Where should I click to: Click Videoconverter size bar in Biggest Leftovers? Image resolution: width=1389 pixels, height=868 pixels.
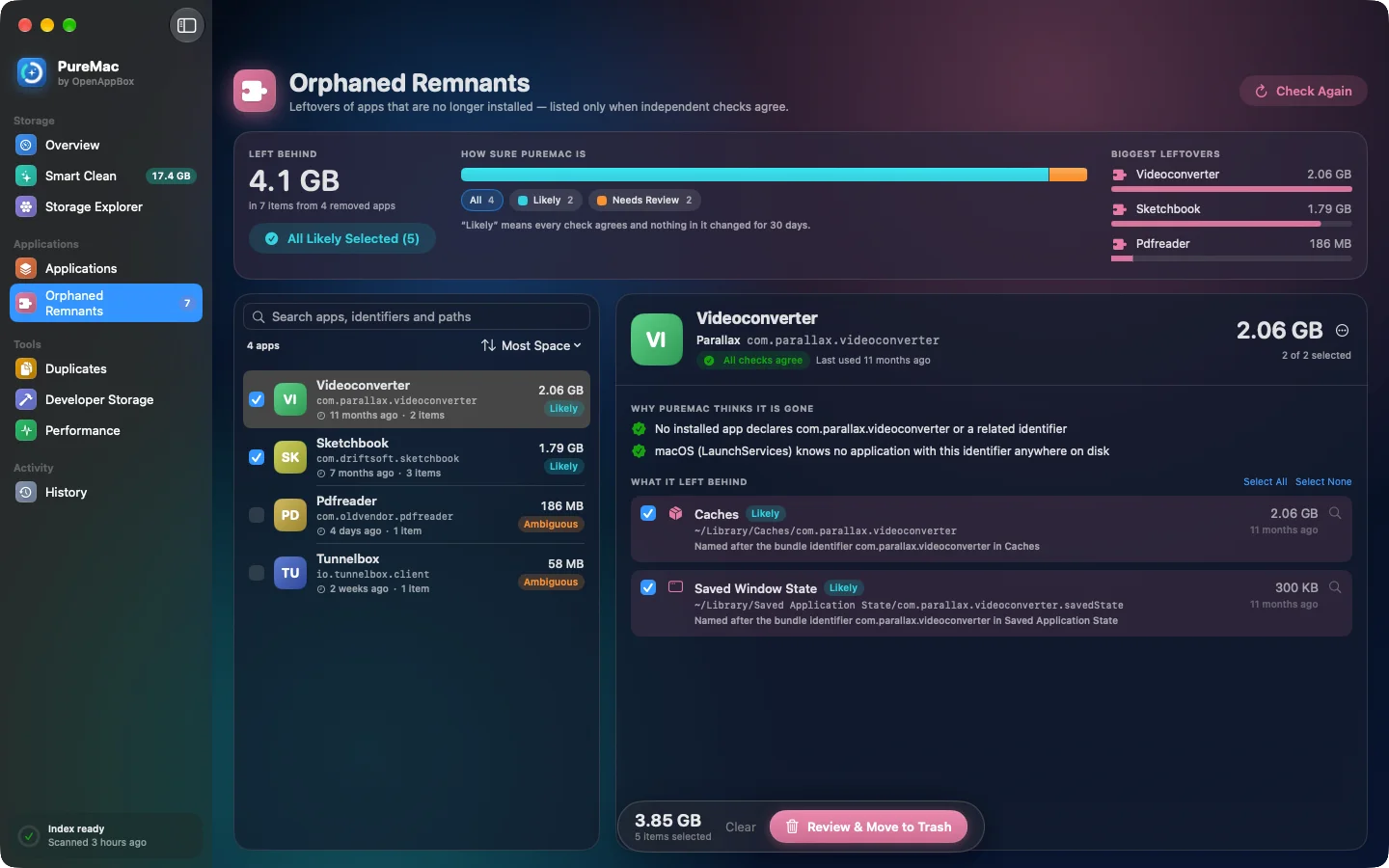click(x=1231, y=189)
